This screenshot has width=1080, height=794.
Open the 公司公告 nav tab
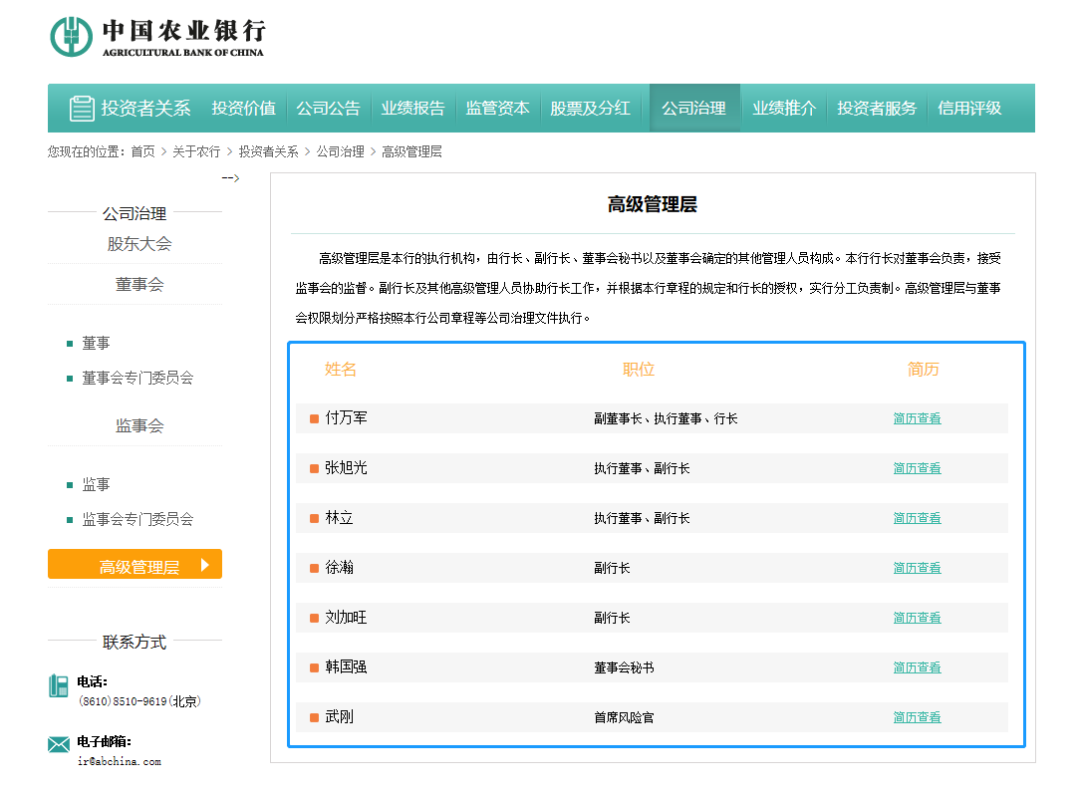[328, 108]
